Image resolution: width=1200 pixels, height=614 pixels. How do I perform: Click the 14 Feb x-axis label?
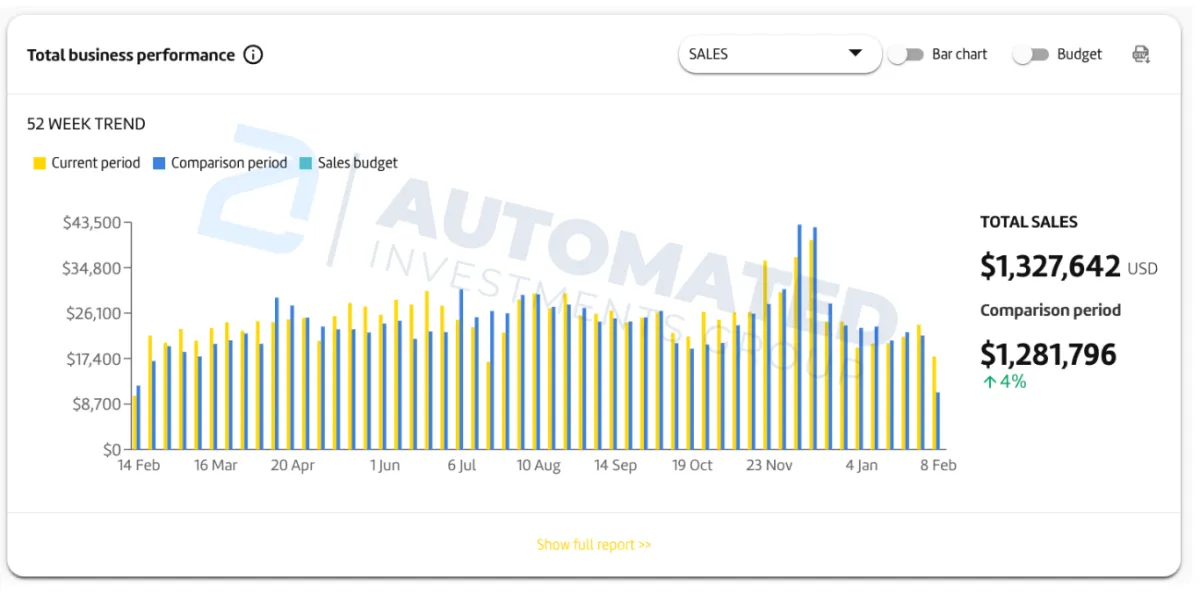coord(139,466)
